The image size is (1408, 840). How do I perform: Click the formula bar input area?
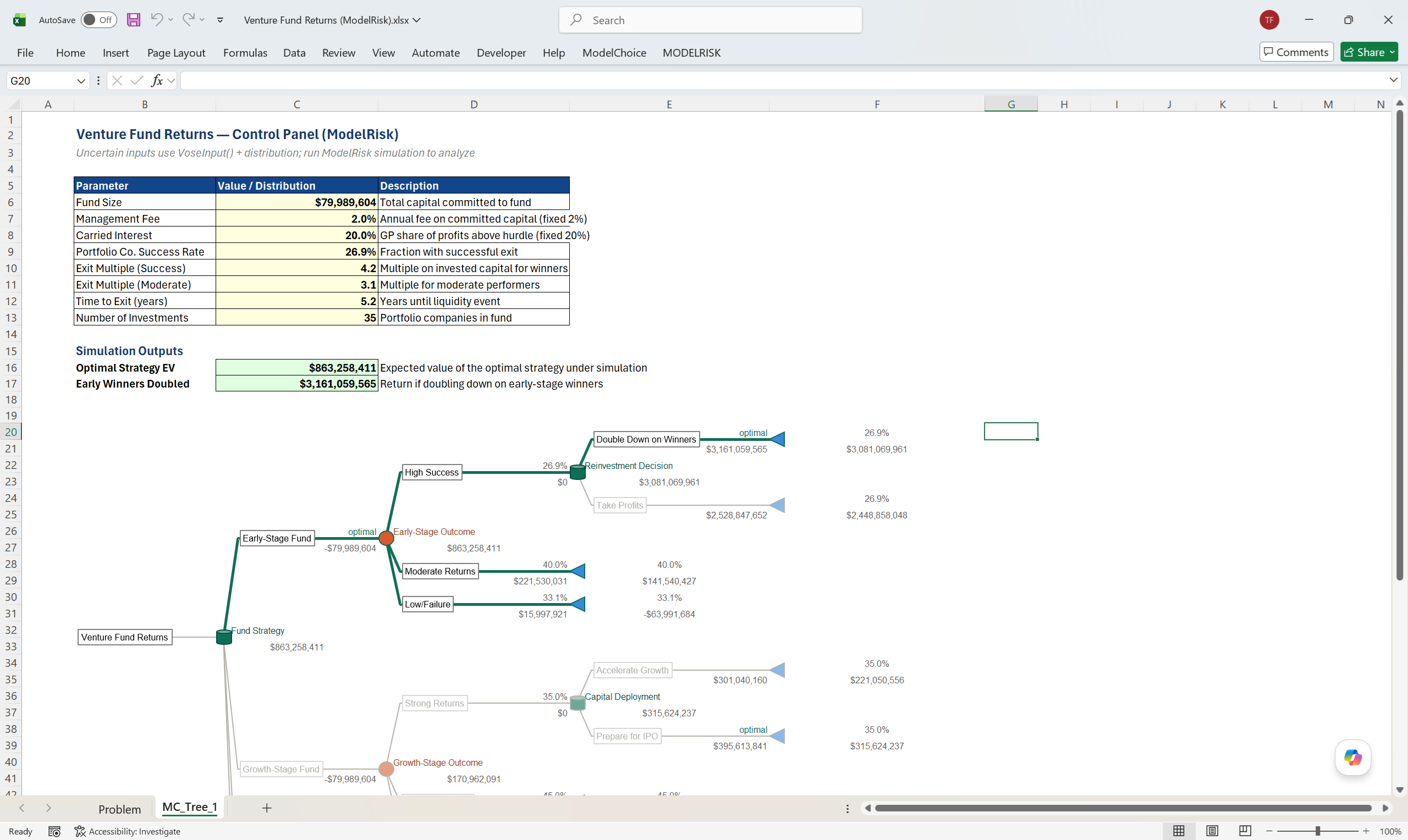pos(784,81)
